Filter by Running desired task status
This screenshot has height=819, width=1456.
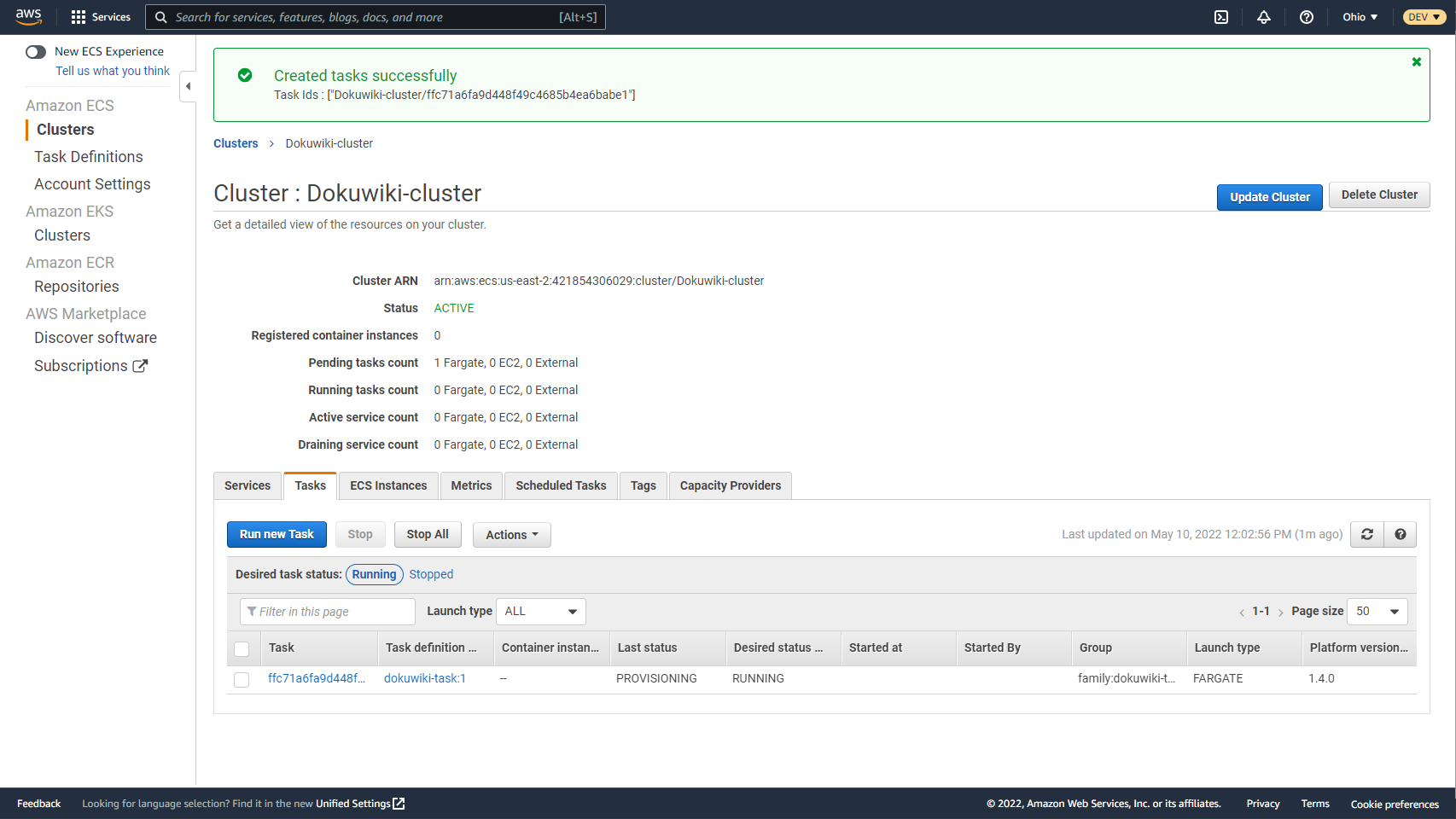(x=375, y=574)
